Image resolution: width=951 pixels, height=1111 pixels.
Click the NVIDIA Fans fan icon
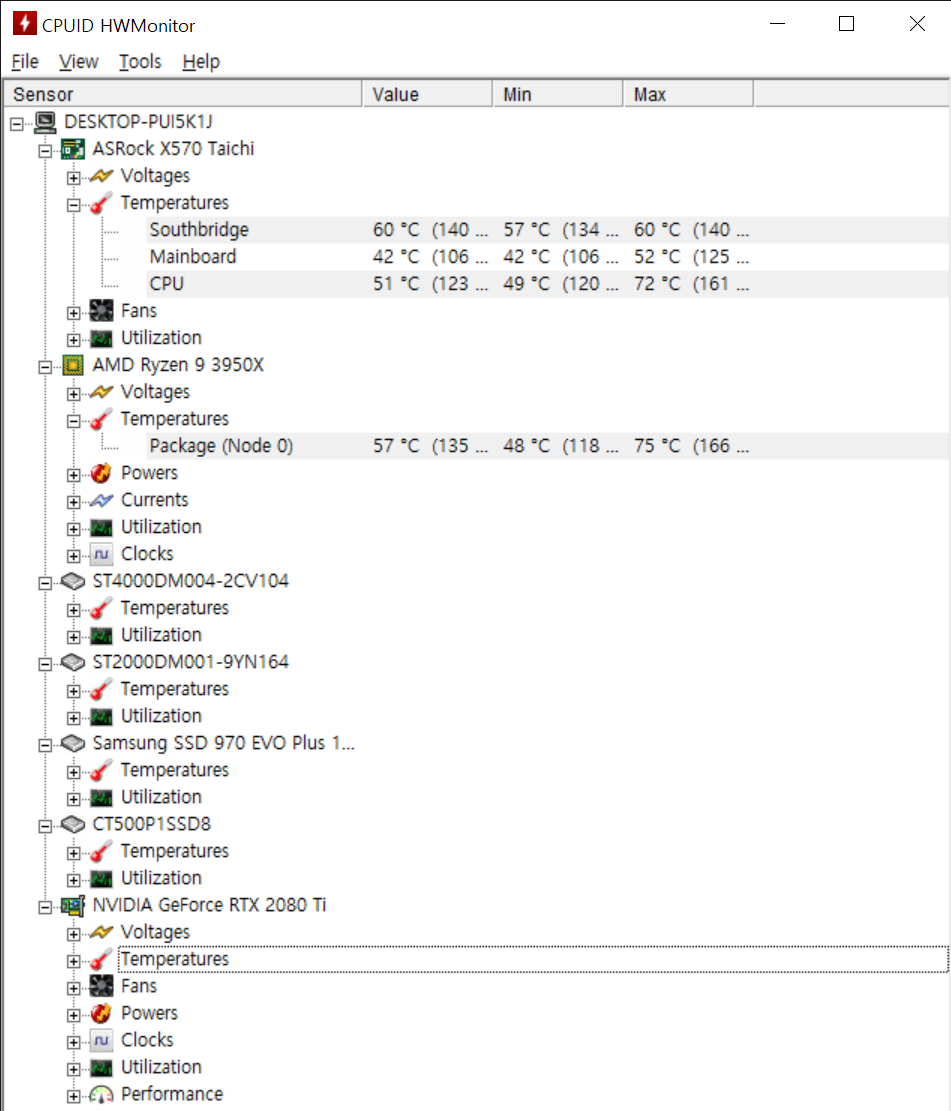pos(101,986)
